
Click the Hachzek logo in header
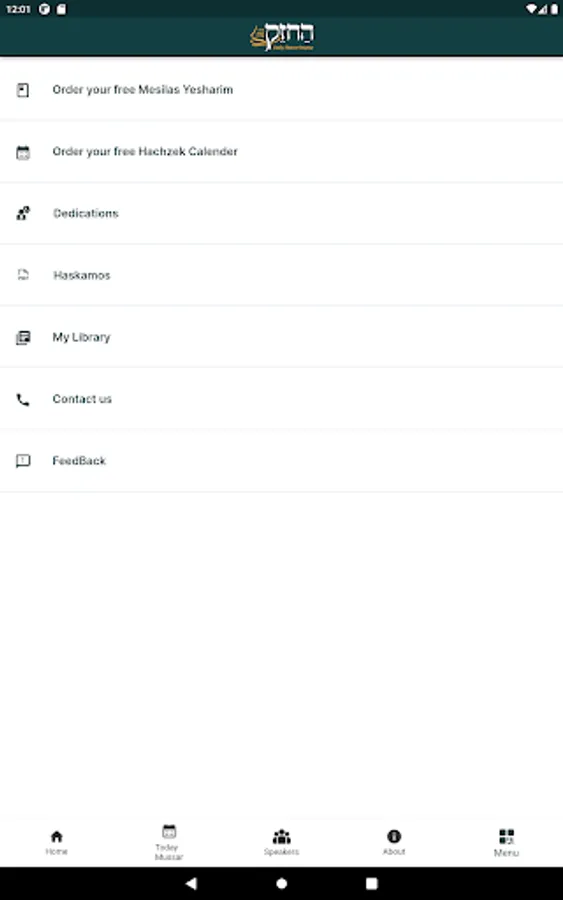click(x=282, y=37)
